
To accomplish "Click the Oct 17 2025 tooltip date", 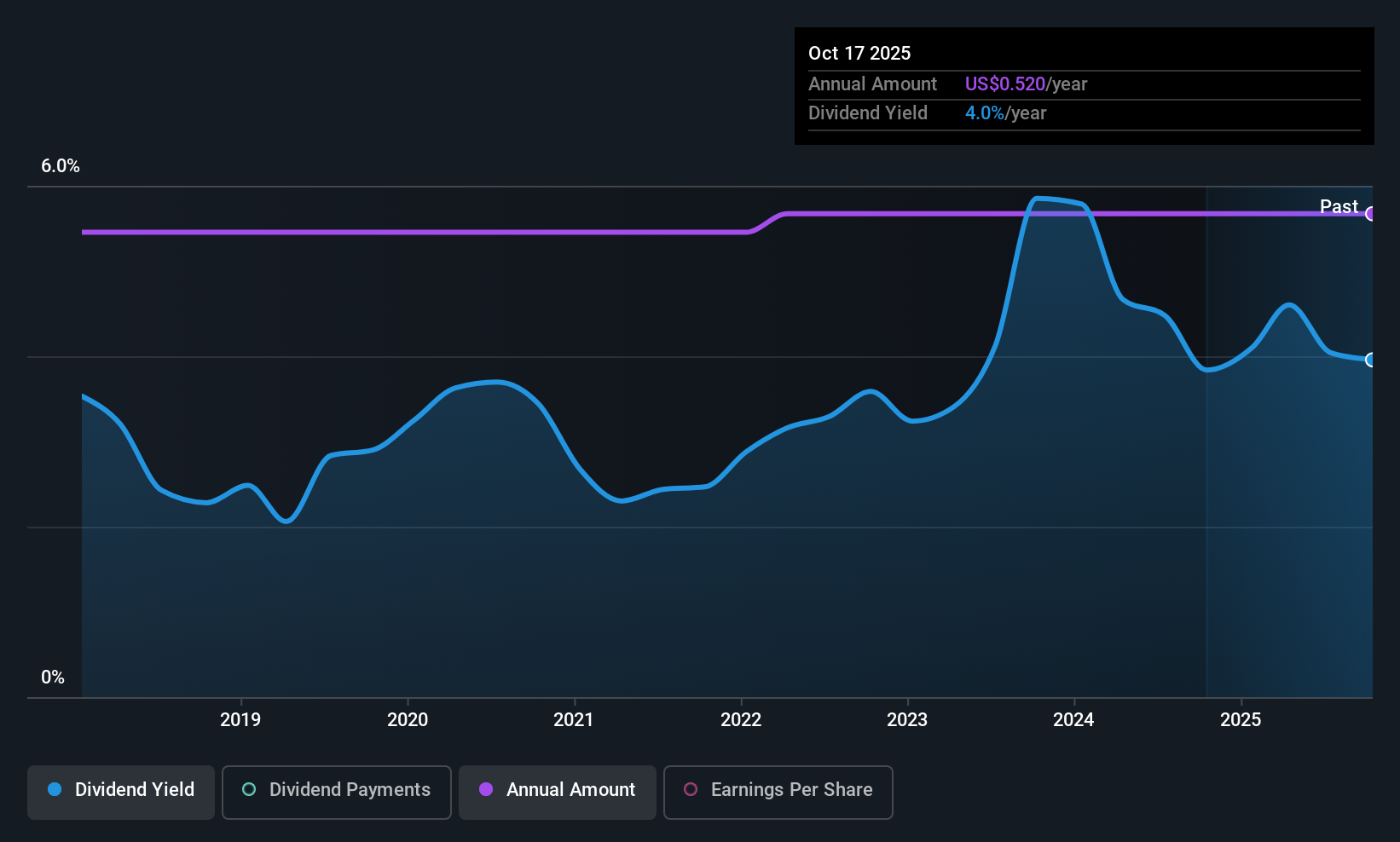I will point(859,53).
